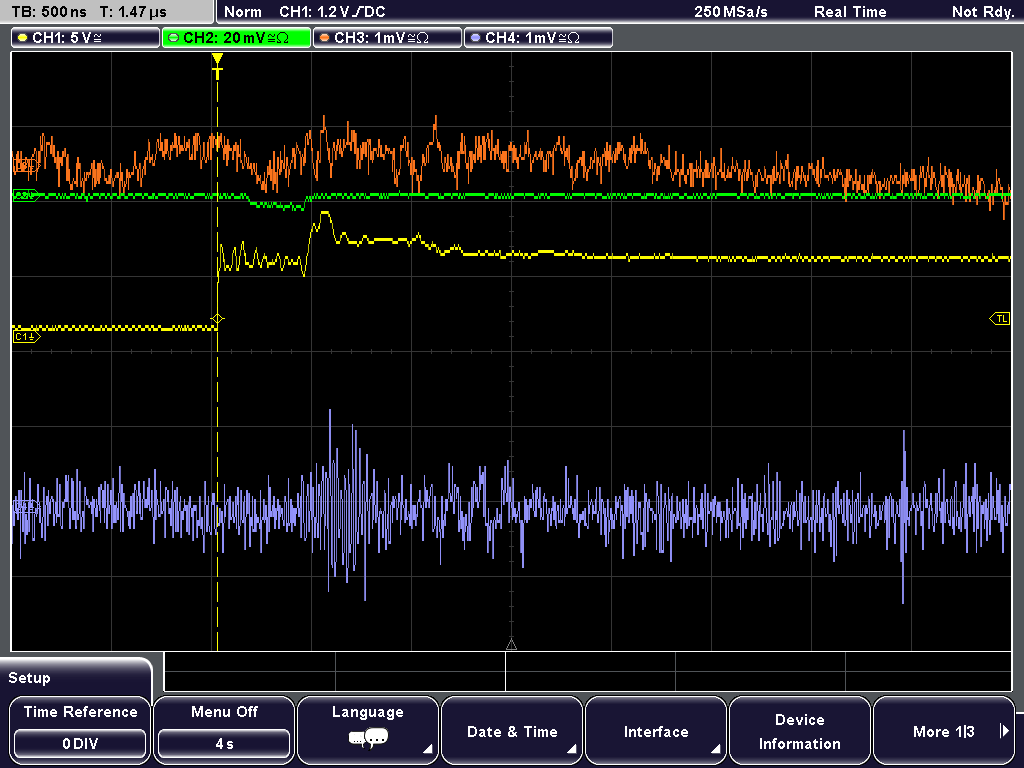Click the 4 s menu off value
1024x768 pixels.
click(224, 744)
